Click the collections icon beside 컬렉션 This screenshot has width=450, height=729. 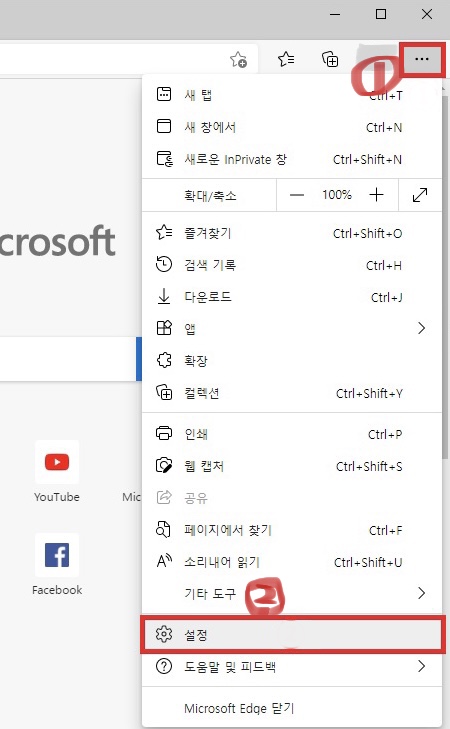164,392
